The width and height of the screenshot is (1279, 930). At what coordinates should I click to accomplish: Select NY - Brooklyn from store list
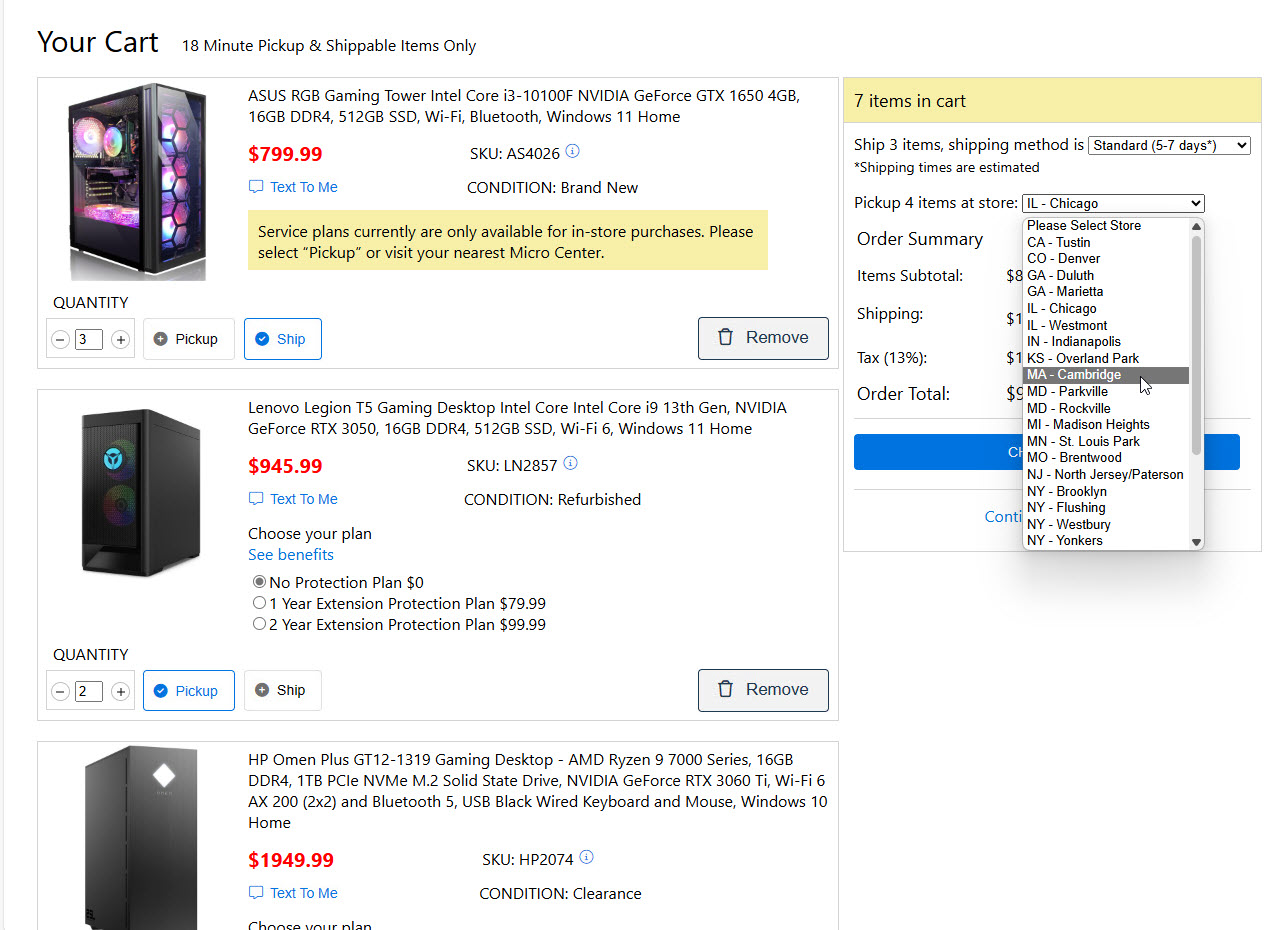1066,491
